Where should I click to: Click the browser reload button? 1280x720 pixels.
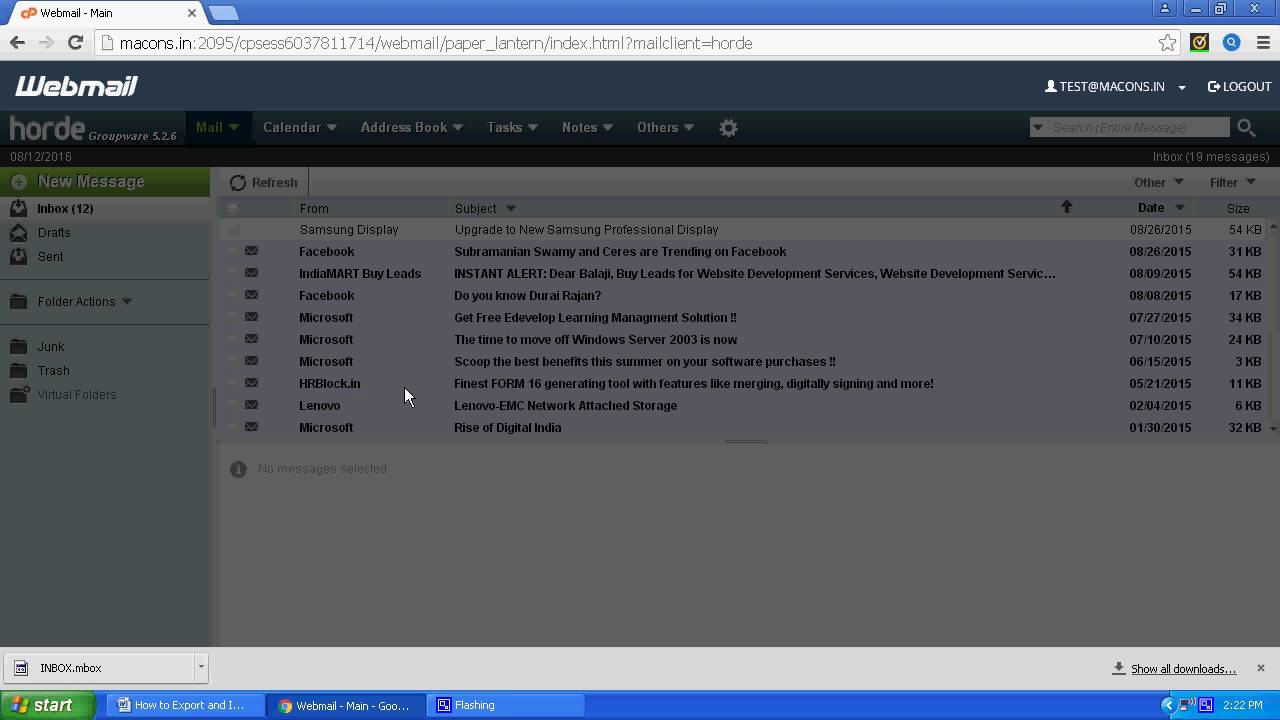click(x=75, y=43)
